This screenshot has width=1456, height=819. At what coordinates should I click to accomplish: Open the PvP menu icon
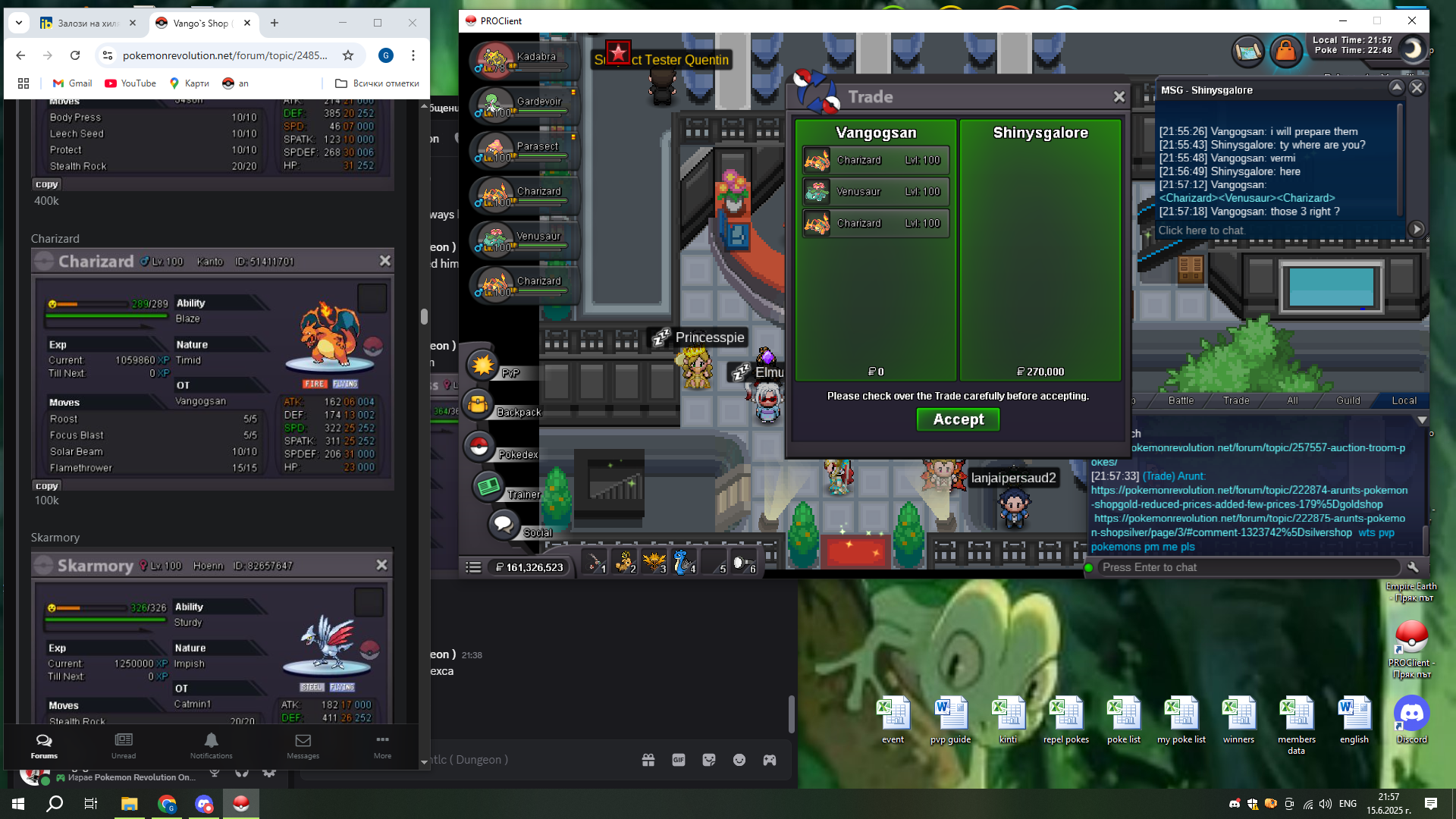point(482,366)
